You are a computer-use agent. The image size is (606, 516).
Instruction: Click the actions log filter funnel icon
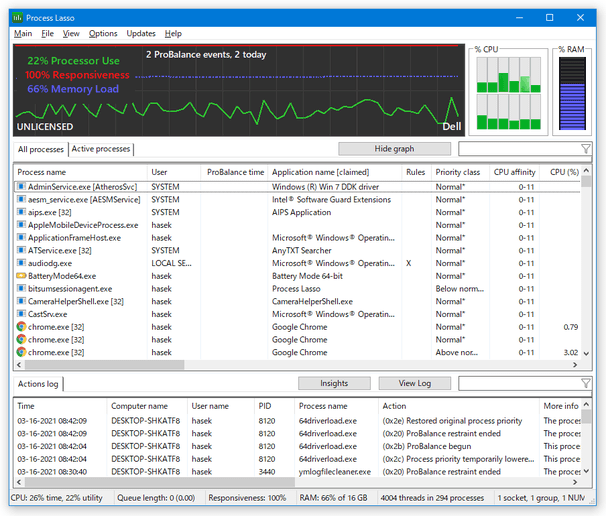(586, 383)
